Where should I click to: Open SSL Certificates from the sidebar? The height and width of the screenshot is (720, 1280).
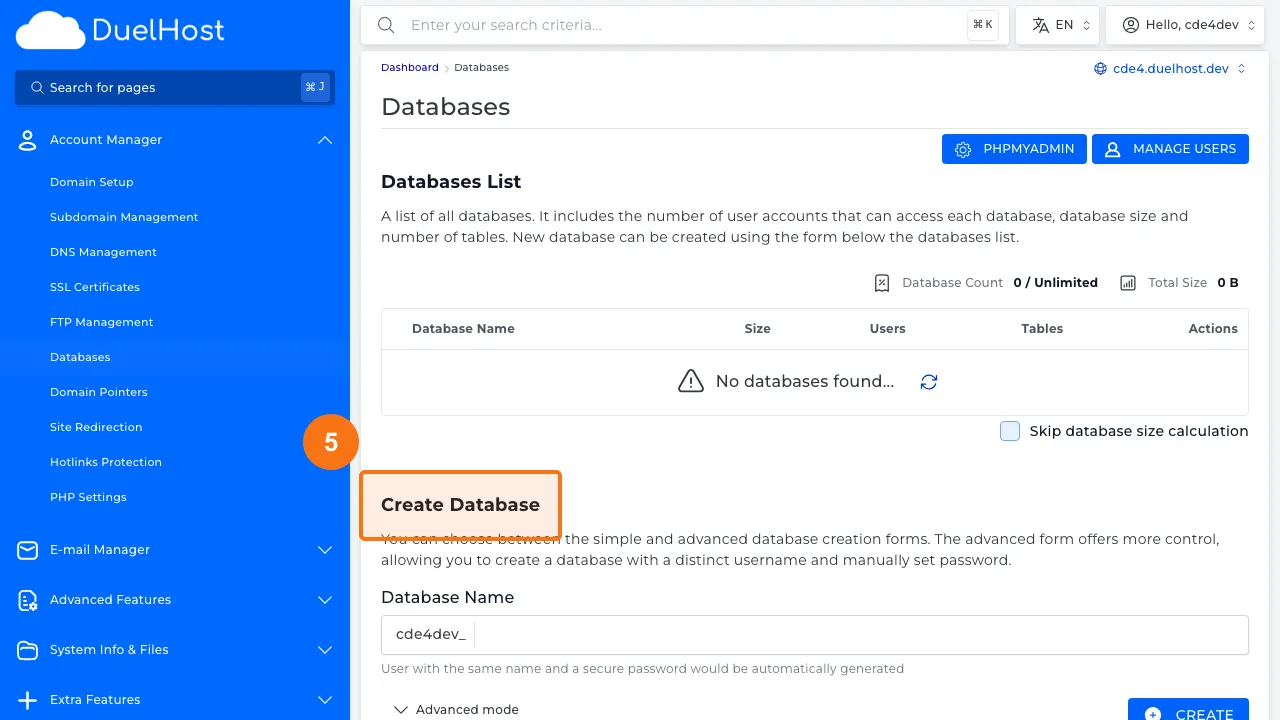[94, 287]
